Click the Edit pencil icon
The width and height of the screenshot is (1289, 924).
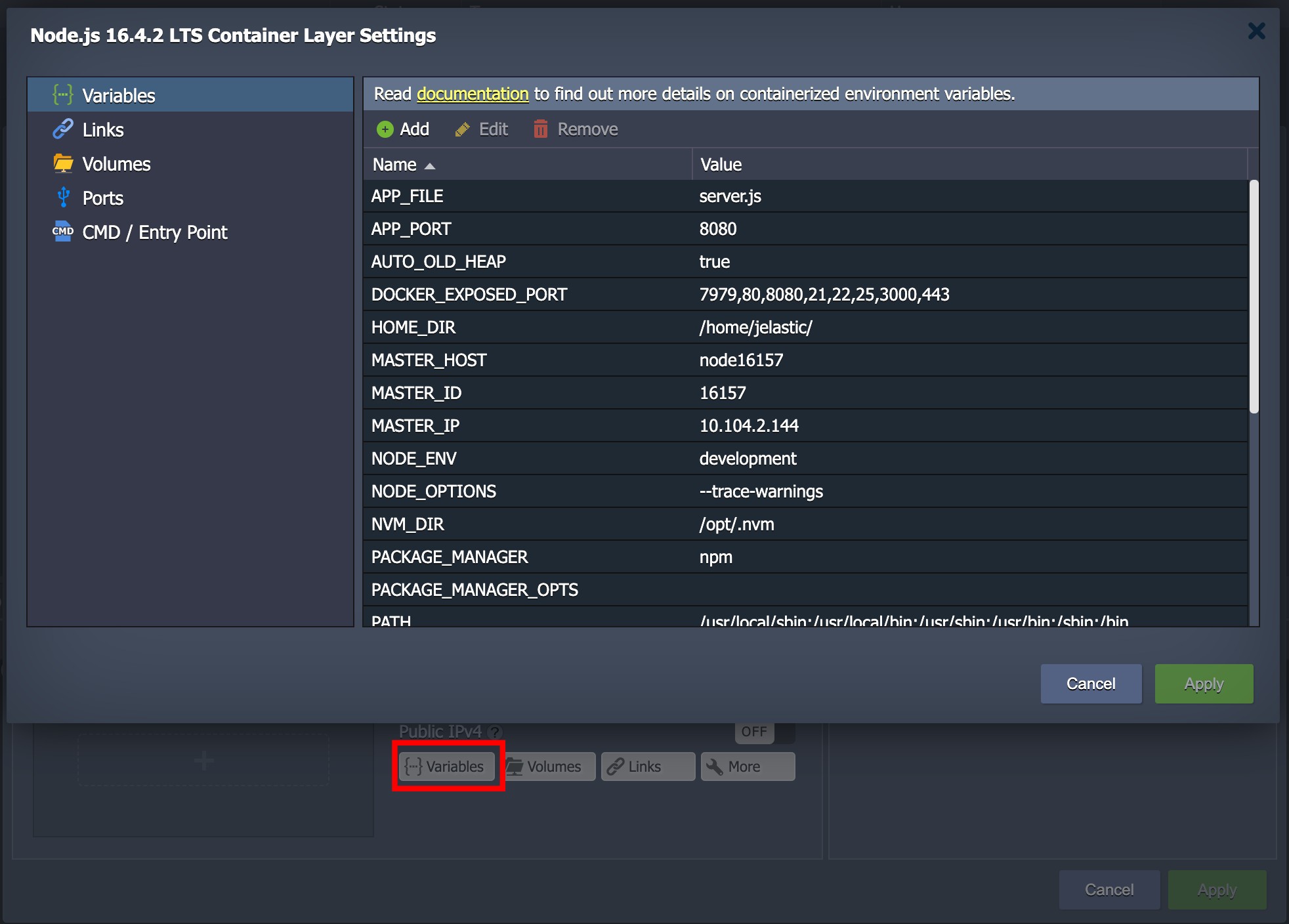pos(463,129)
